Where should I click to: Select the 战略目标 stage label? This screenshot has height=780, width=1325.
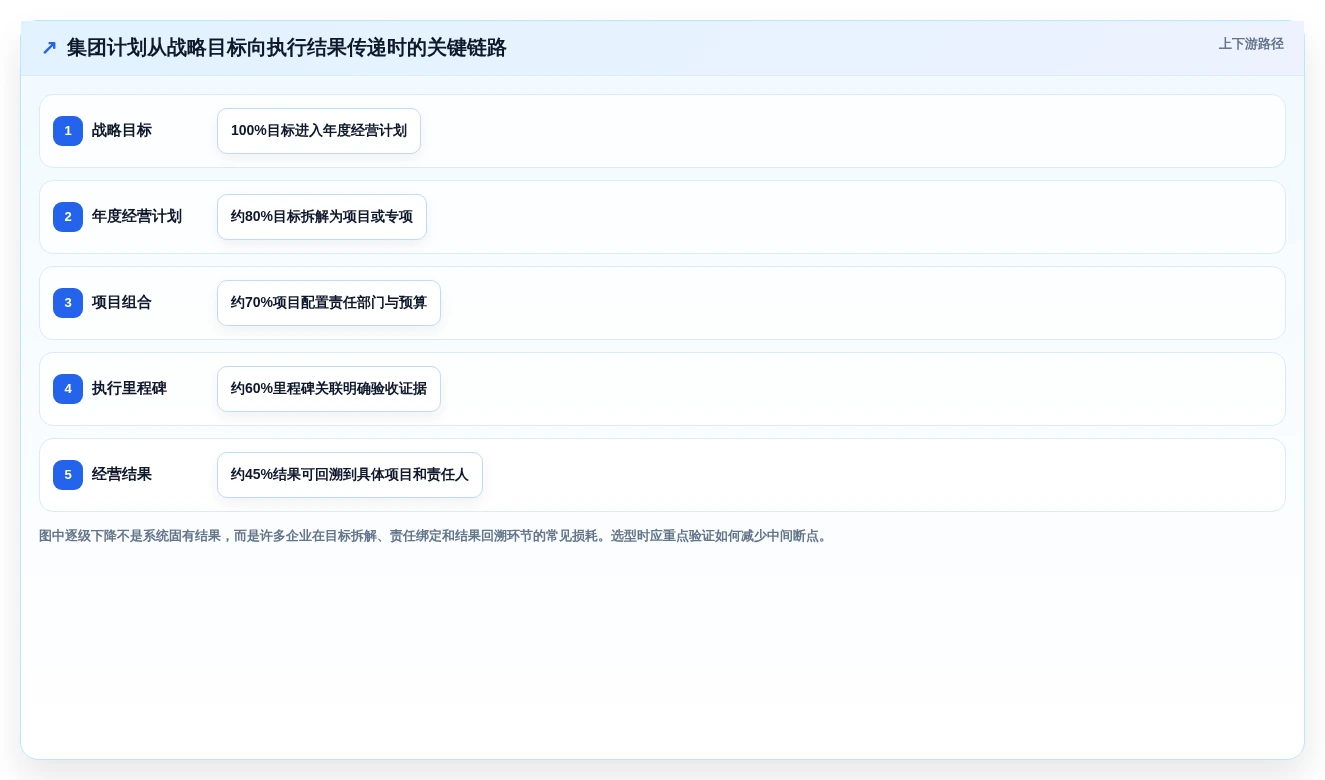pos(122,131)
